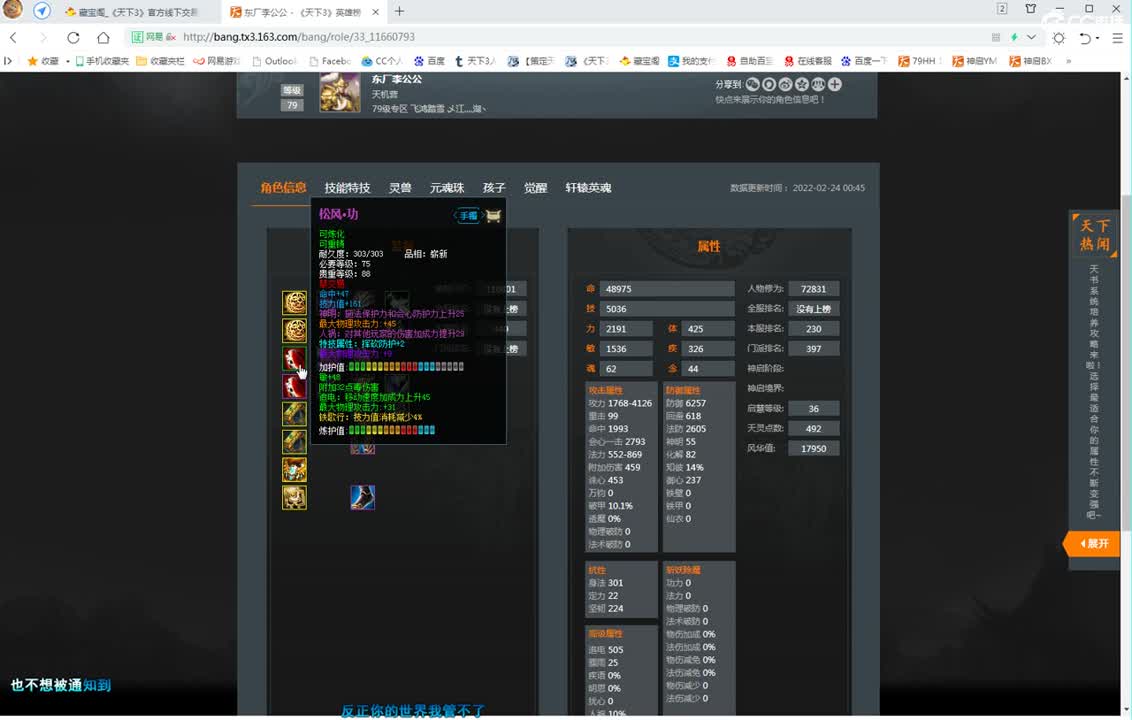
Task: Switch to the 元魂珠 tab
Action: pyautogui.click(x=447, y=188)
